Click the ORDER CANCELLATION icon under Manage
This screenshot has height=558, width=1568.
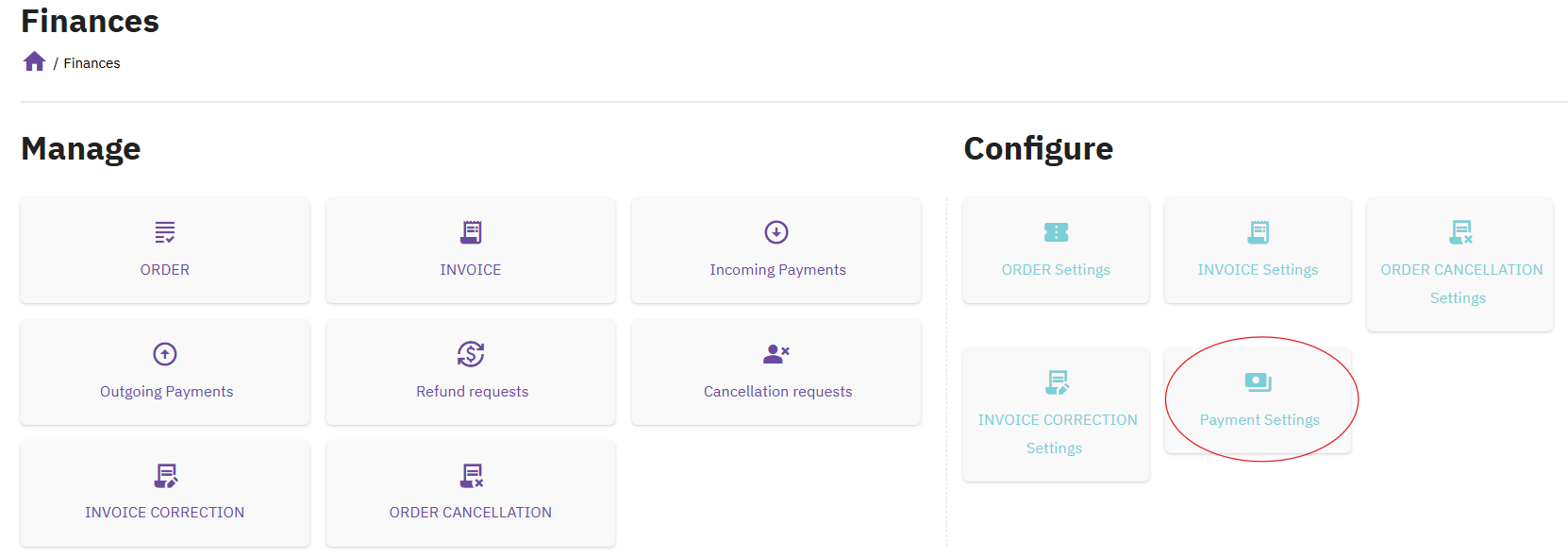[472, 476]
